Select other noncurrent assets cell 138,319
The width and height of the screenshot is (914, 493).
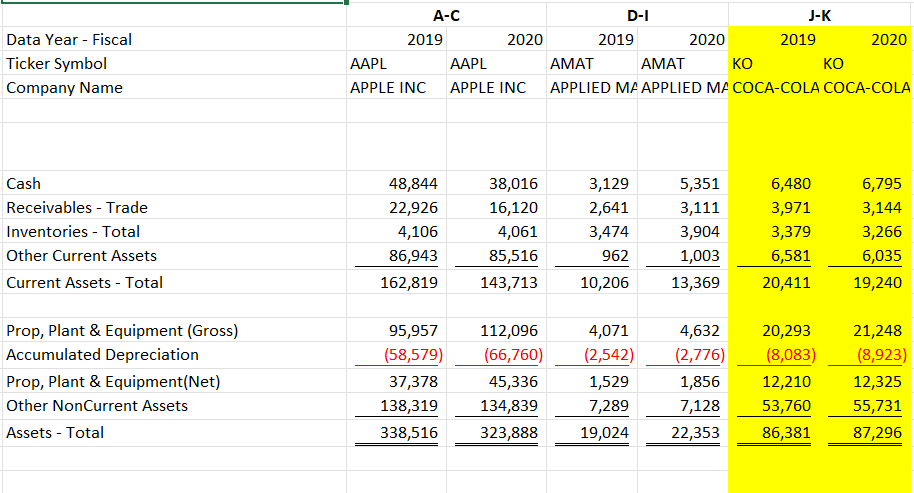tap(396, 406)
